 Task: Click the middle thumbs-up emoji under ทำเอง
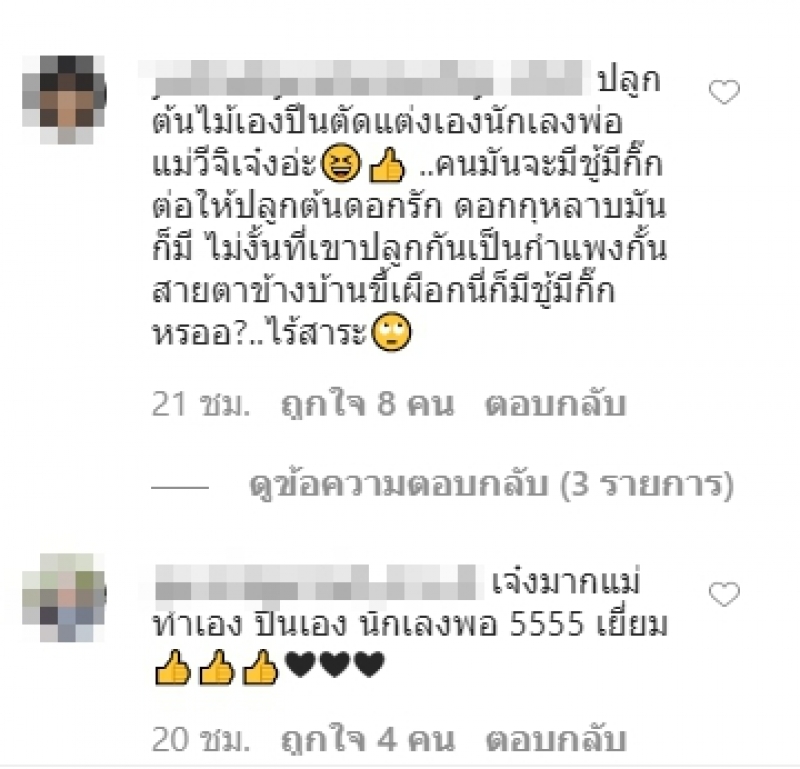216,667
